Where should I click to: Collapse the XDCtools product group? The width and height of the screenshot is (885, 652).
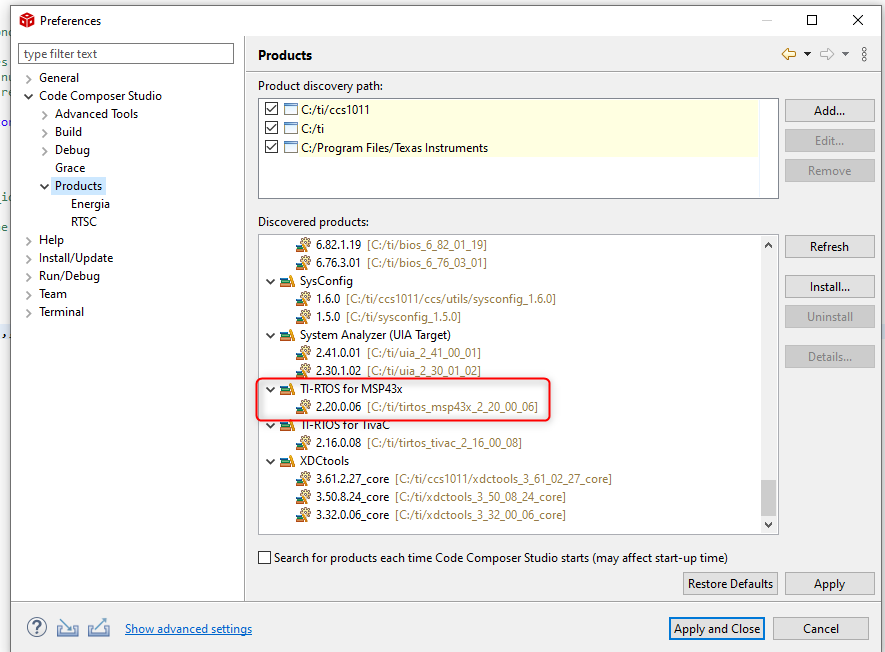coord(270,460)
